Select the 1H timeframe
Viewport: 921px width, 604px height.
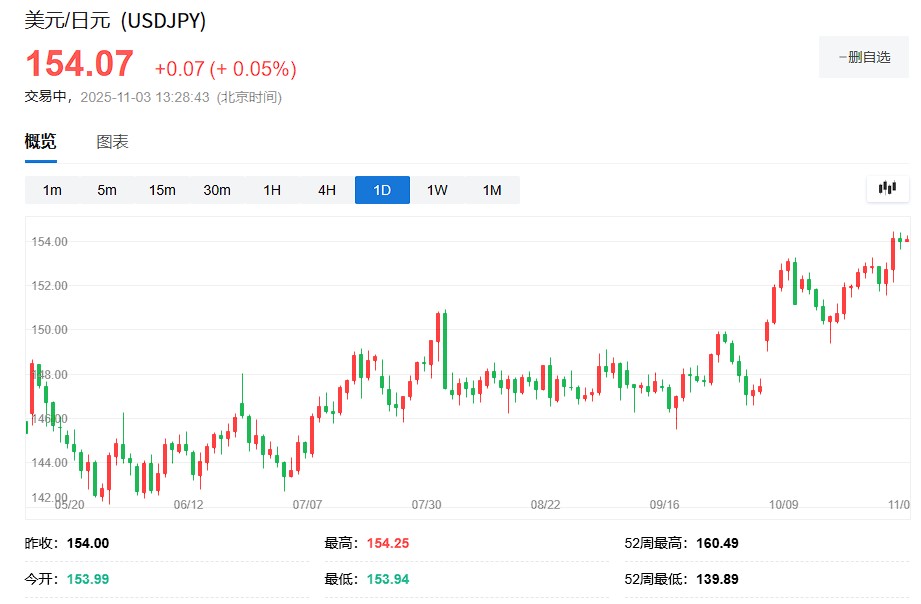[272, 190]
